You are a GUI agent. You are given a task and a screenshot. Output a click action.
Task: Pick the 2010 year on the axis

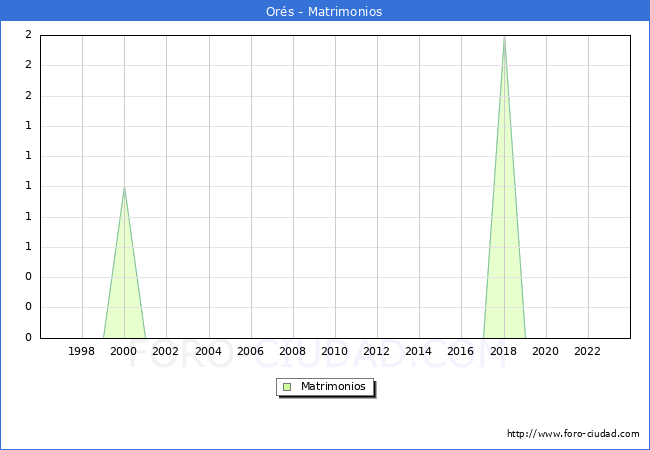334,351
